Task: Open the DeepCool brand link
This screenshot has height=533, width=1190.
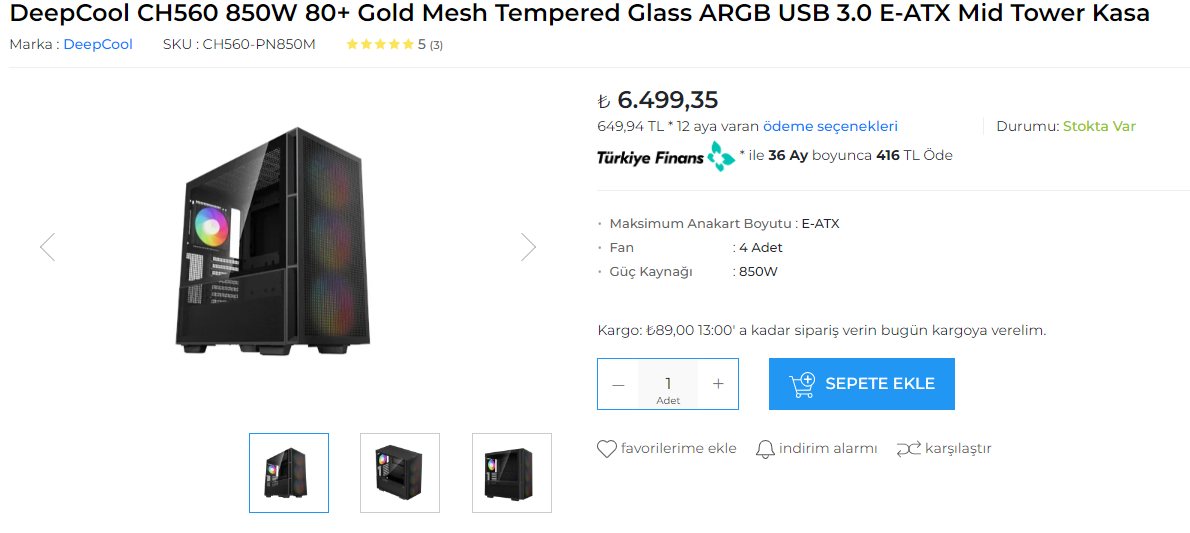Action: click(98, 44)
